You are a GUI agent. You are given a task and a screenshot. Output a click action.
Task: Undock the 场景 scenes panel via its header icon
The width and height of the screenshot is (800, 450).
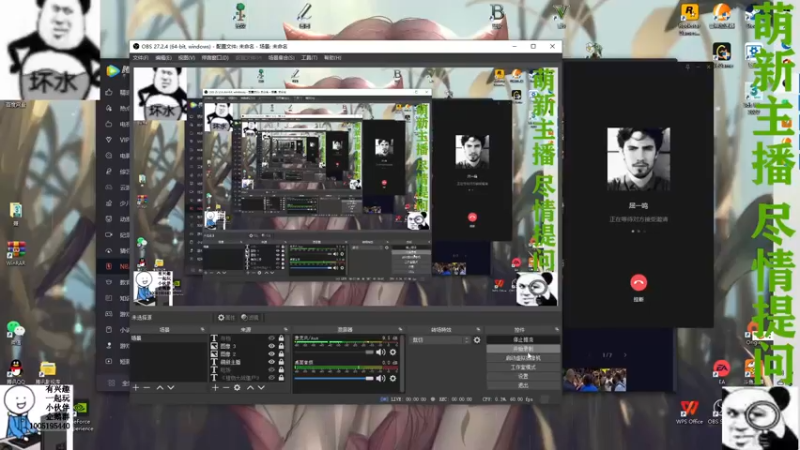point(203,330)
